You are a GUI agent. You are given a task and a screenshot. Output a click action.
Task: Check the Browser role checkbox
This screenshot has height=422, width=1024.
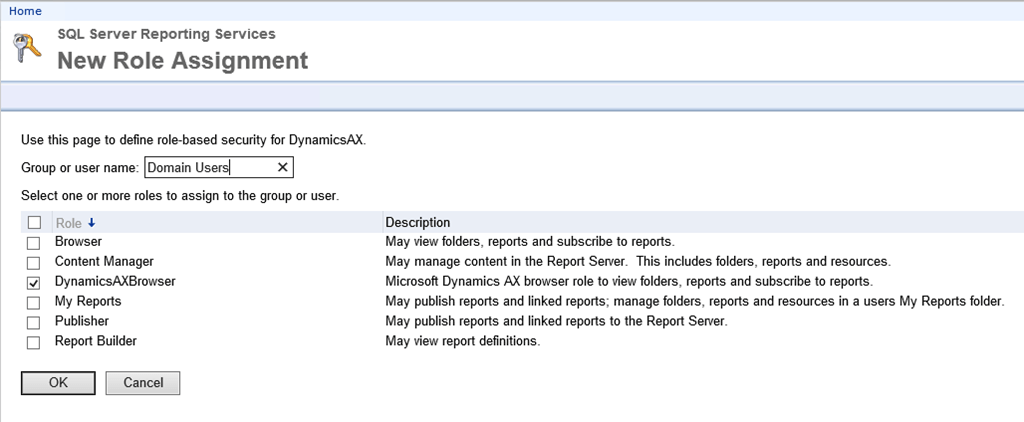[x=33, y=243]
